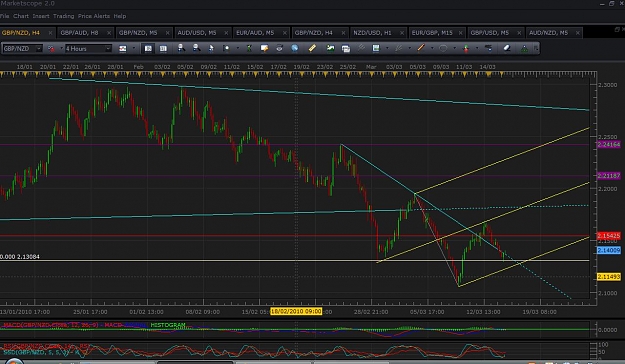The width and height of the screenshot is (625, 364).
Task: Click the crosshair mode icon
Action: (226, 48)
